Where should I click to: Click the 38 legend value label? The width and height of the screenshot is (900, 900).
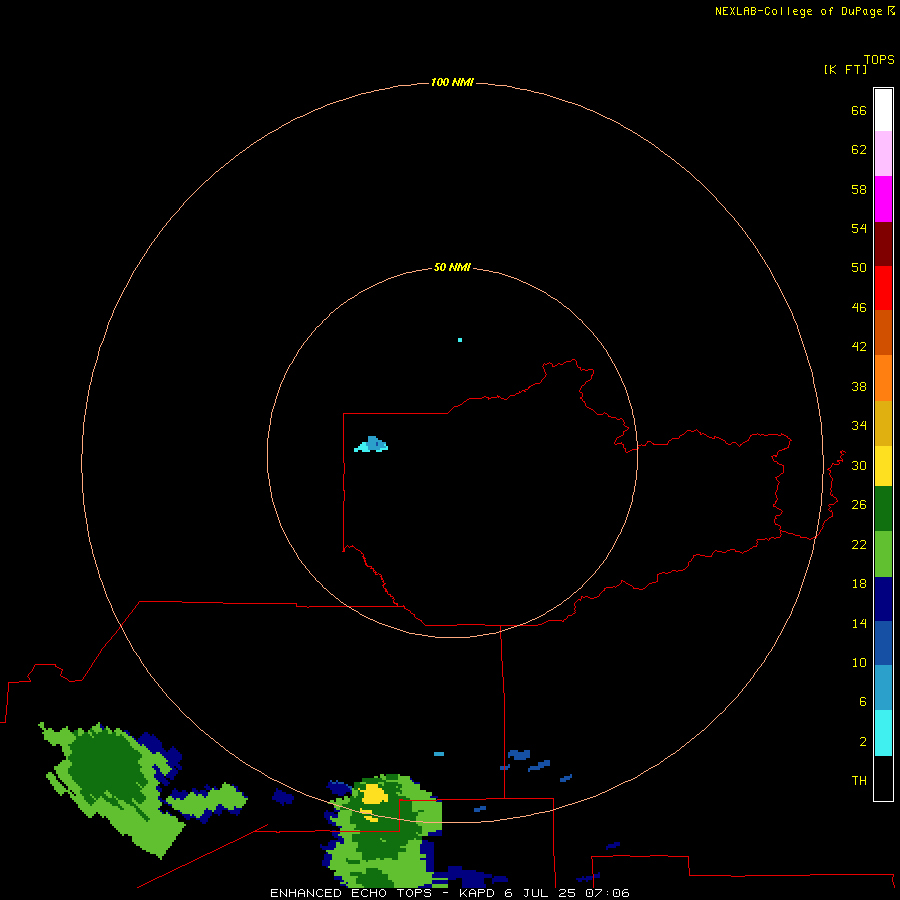[x=859, y=387]
